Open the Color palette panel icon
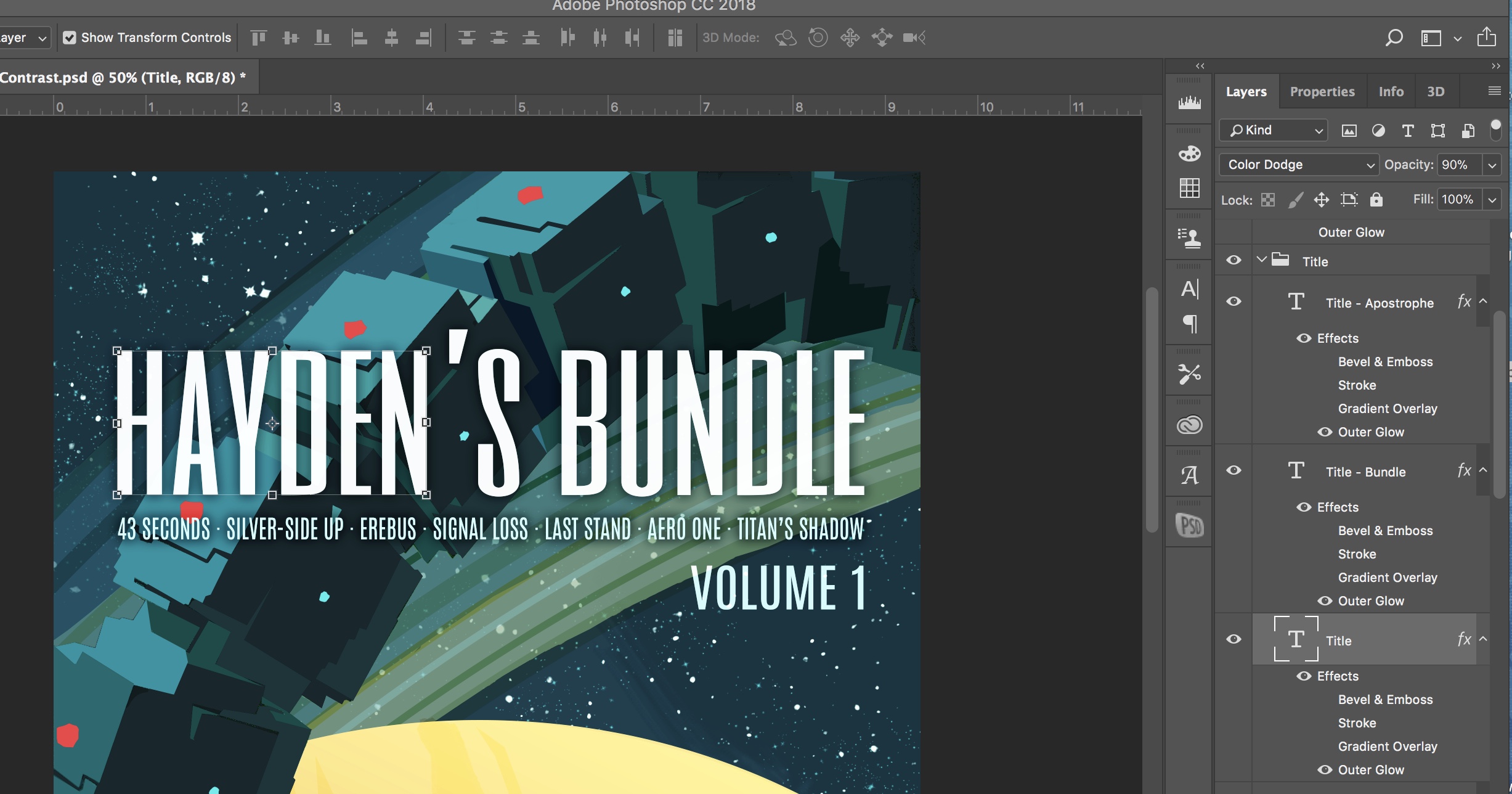 [x=1189, y=153]
